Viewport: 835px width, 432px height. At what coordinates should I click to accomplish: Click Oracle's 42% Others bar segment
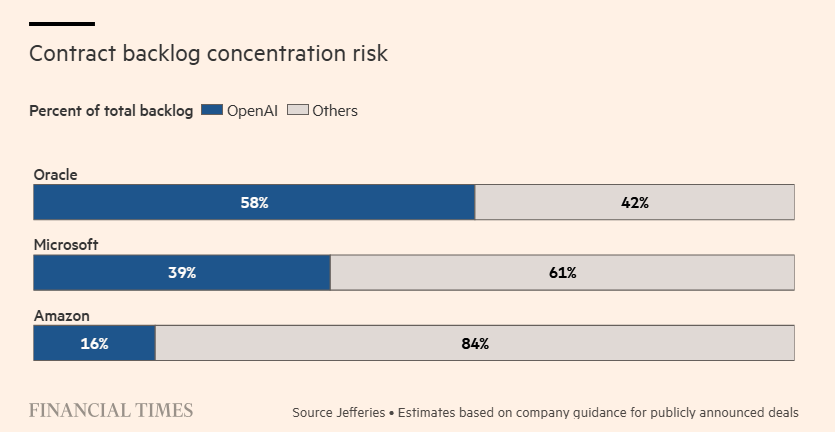coord(635,202)
